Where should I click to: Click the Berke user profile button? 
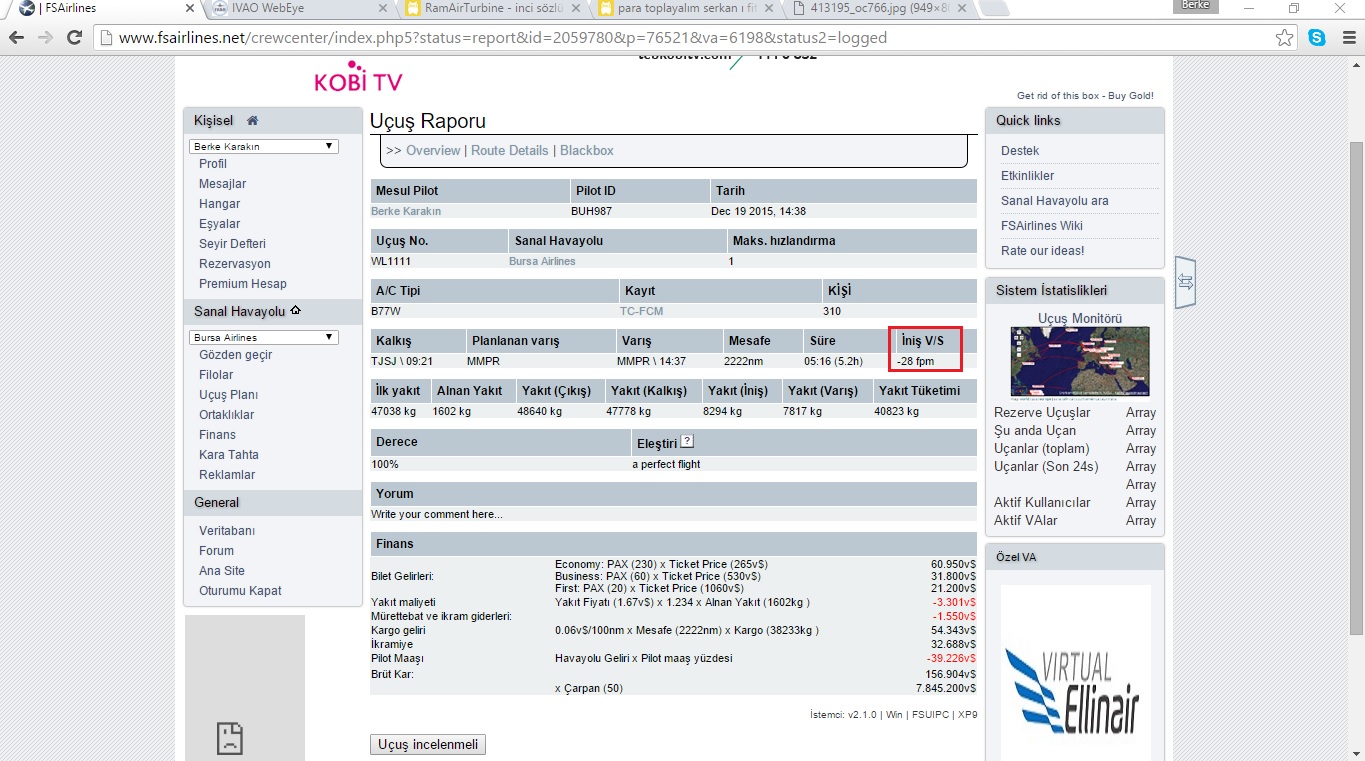pyautogui.click(x=1195, y=6)
